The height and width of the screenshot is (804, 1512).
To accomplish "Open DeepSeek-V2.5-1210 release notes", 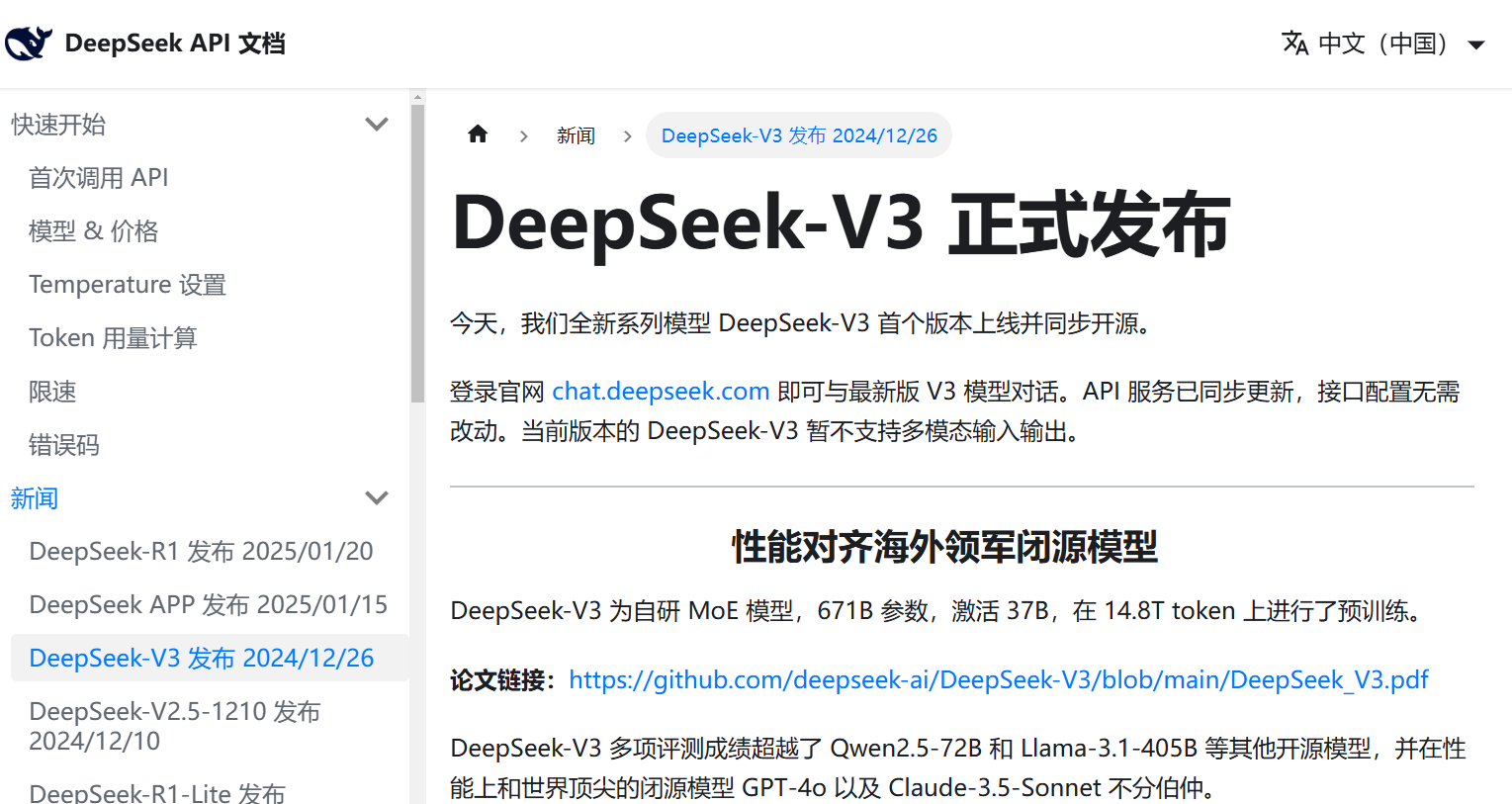I will point(174,726).
